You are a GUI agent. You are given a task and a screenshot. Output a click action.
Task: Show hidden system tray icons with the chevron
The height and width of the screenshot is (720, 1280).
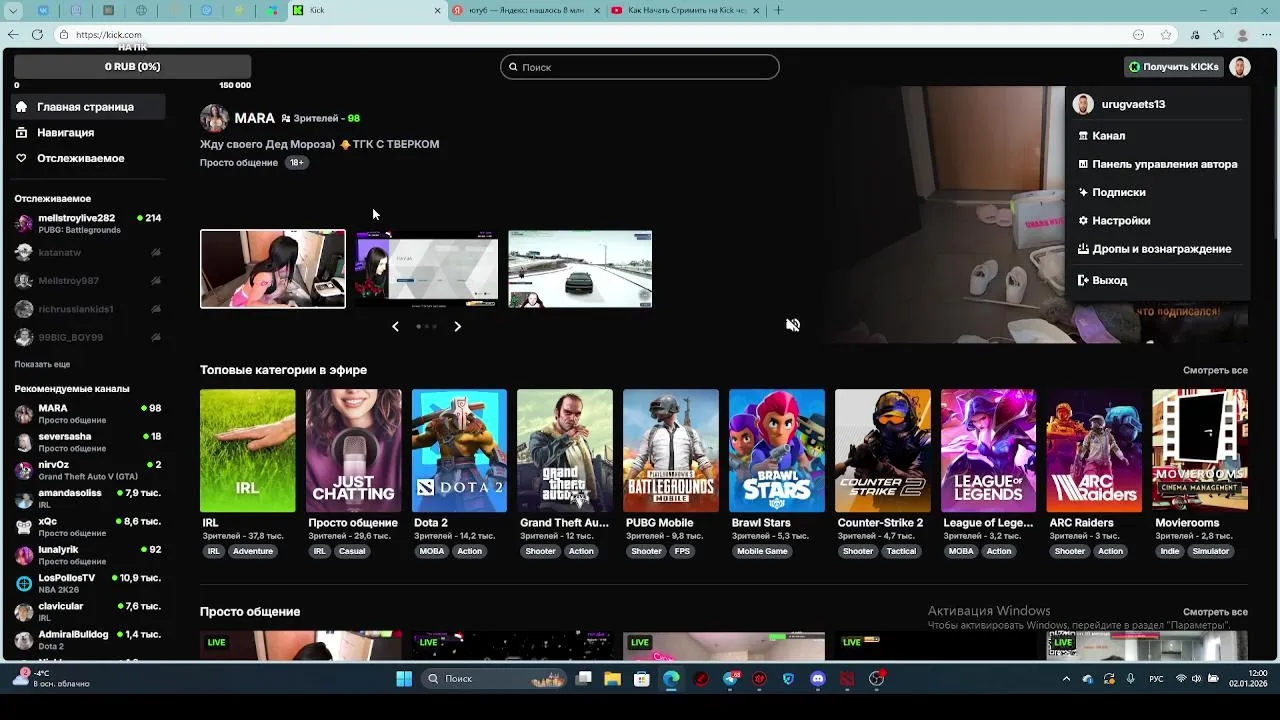click(1066, 679)
